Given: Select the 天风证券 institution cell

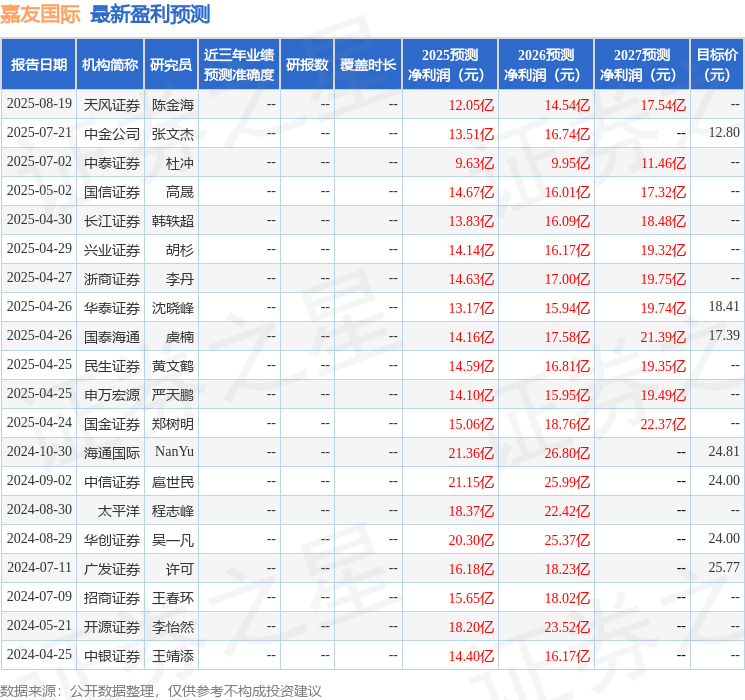Looking at the screenshot, I should (x=112, y=105).
